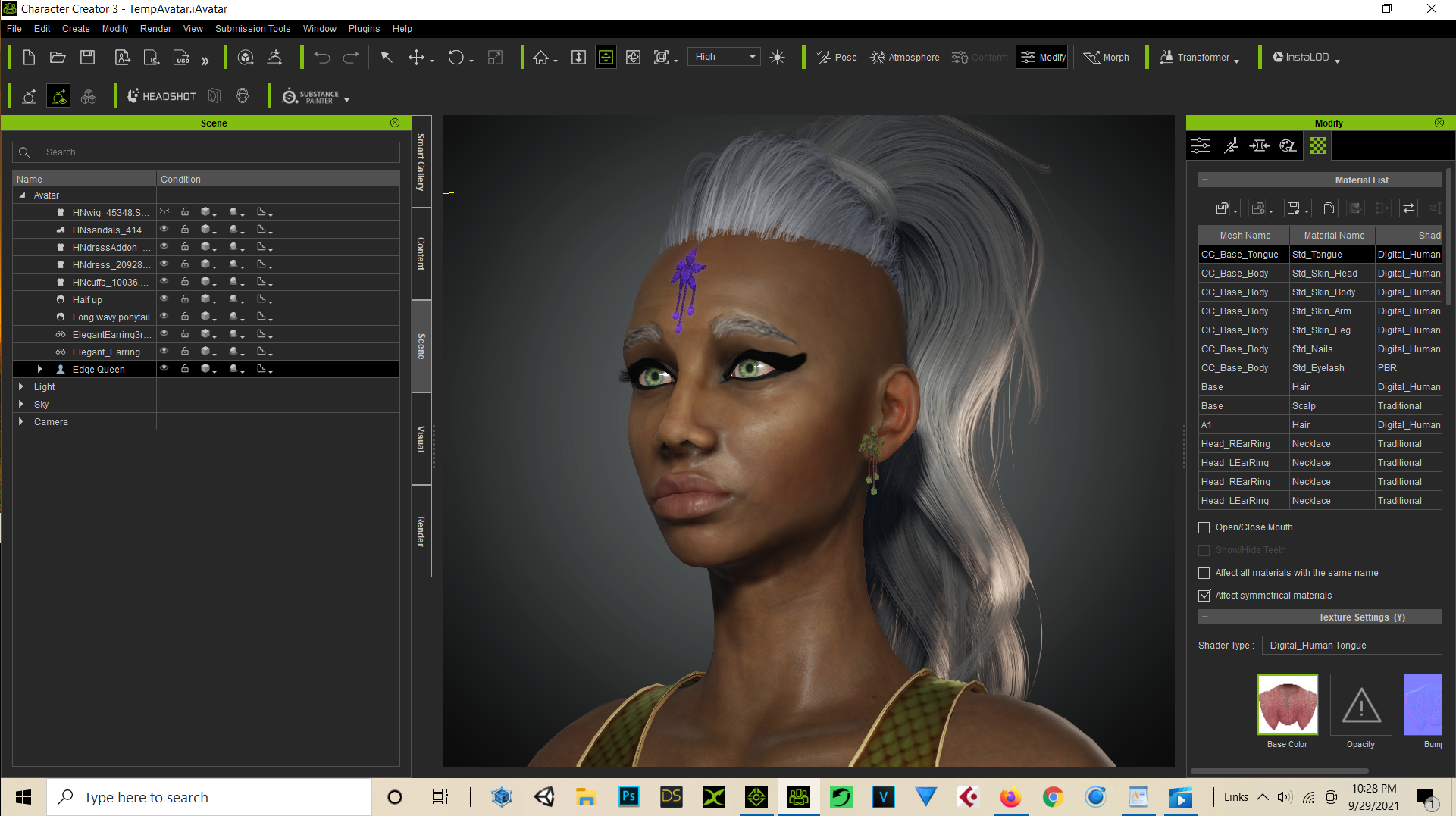This screenshot has height=816, width=1456.
Task: Create a new project with the blank-page icon
Action: point(29,58)
